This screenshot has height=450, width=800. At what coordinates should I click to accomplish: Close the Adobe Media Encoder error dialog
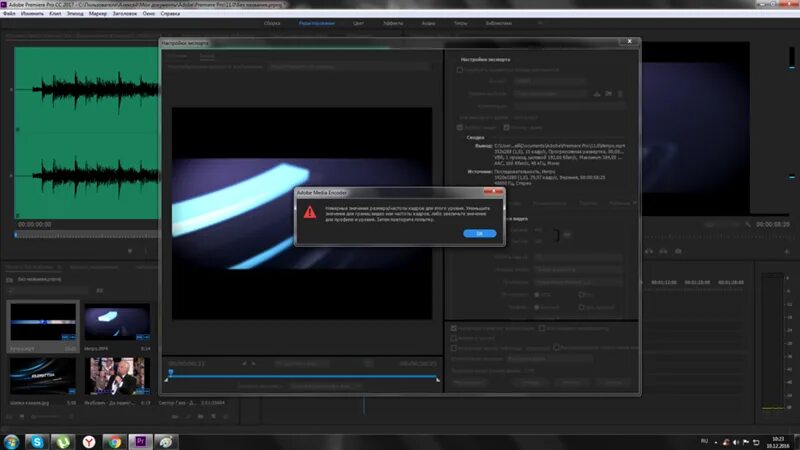click(494, 192)
